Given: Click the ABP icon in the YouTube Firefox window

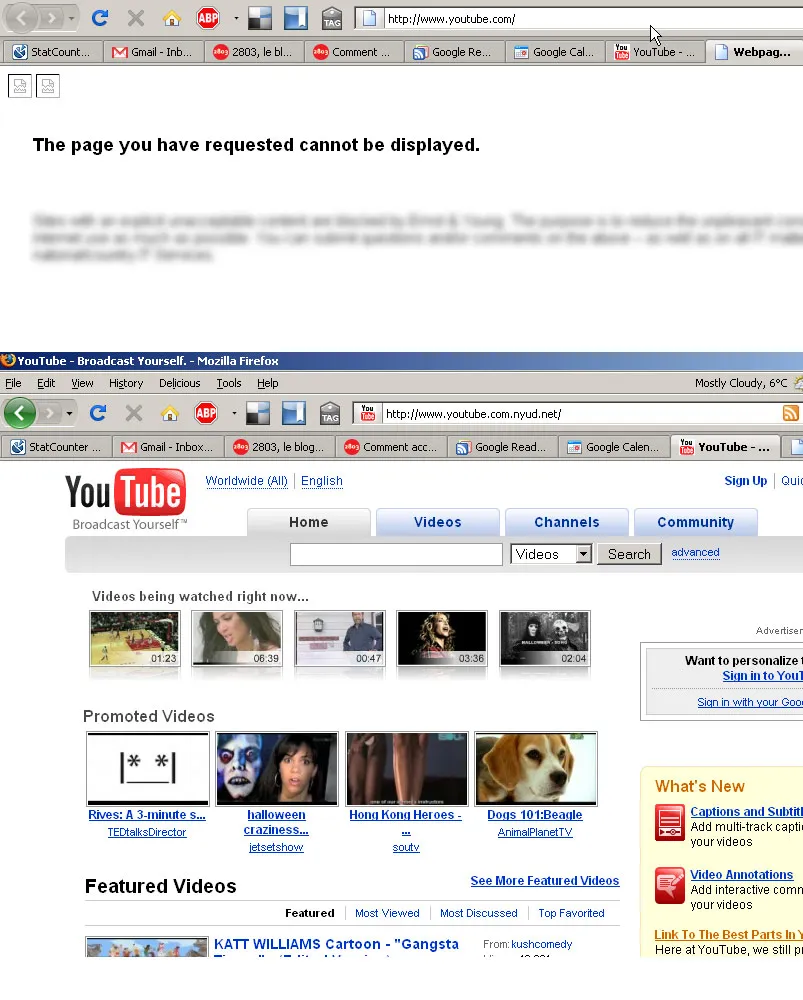Looking at the screenshot, I should coord(206,413).
